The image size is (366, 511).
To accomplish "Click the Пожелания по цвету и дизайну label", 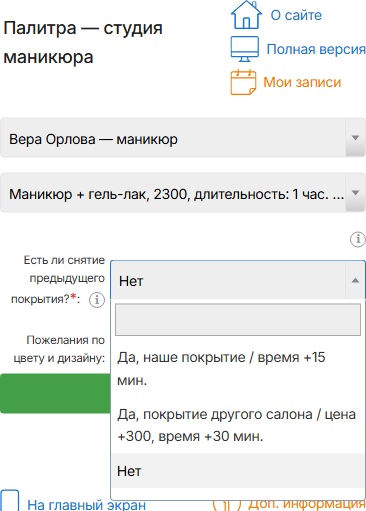I will click(x=59, y=349).
